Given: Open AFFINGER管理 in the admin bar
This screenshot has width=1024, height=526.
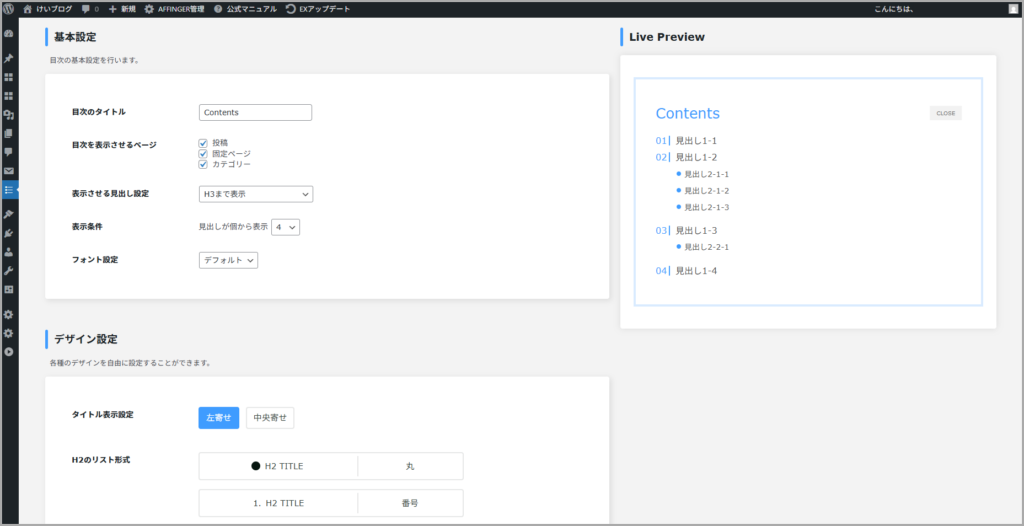Looking at the screenshot, I should tap(174, 8).
